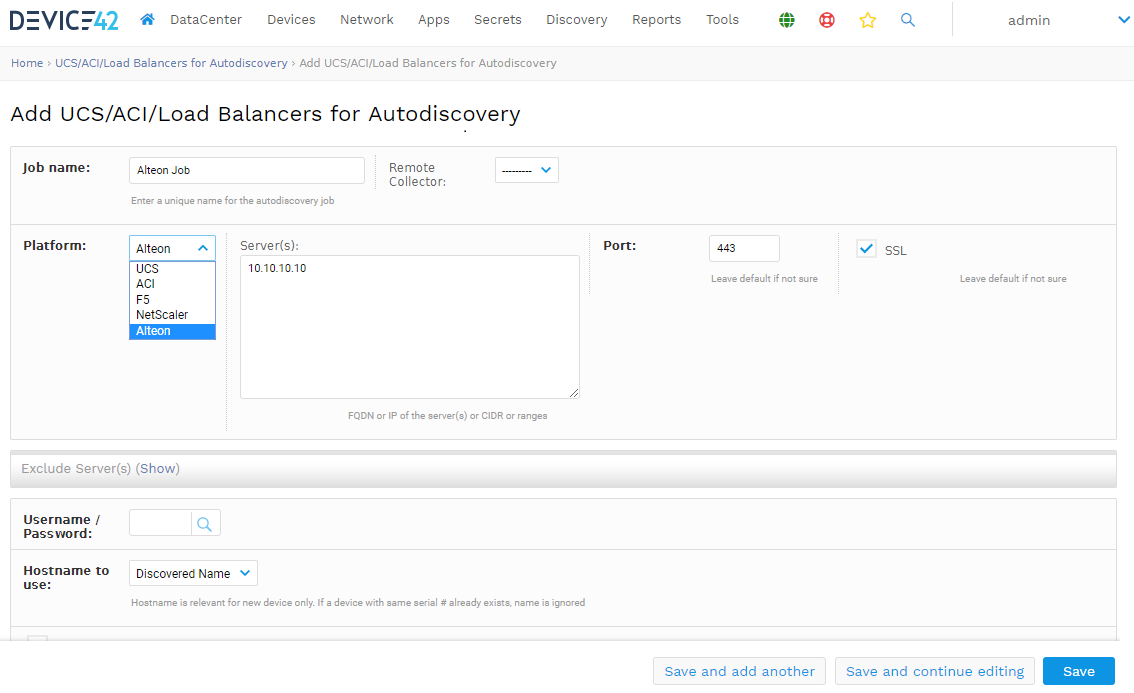The width and height of the screenshot is (1134, 693).
Task: Click the green globe icon
Action: [x=787, y=19]
